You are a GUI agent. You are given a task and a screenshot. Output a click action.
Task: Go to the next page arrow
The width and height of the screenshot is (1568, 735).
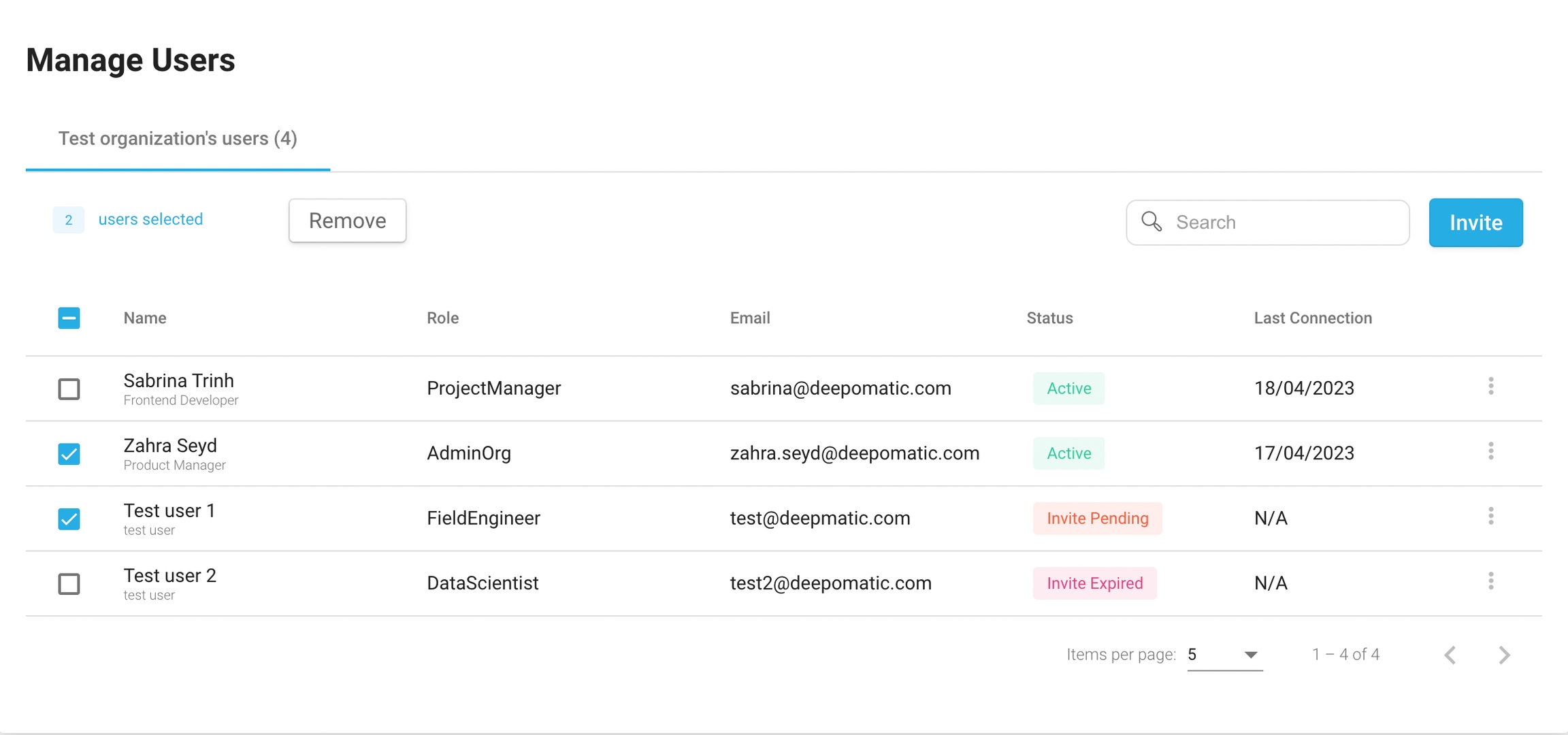tap(1504, 655)
